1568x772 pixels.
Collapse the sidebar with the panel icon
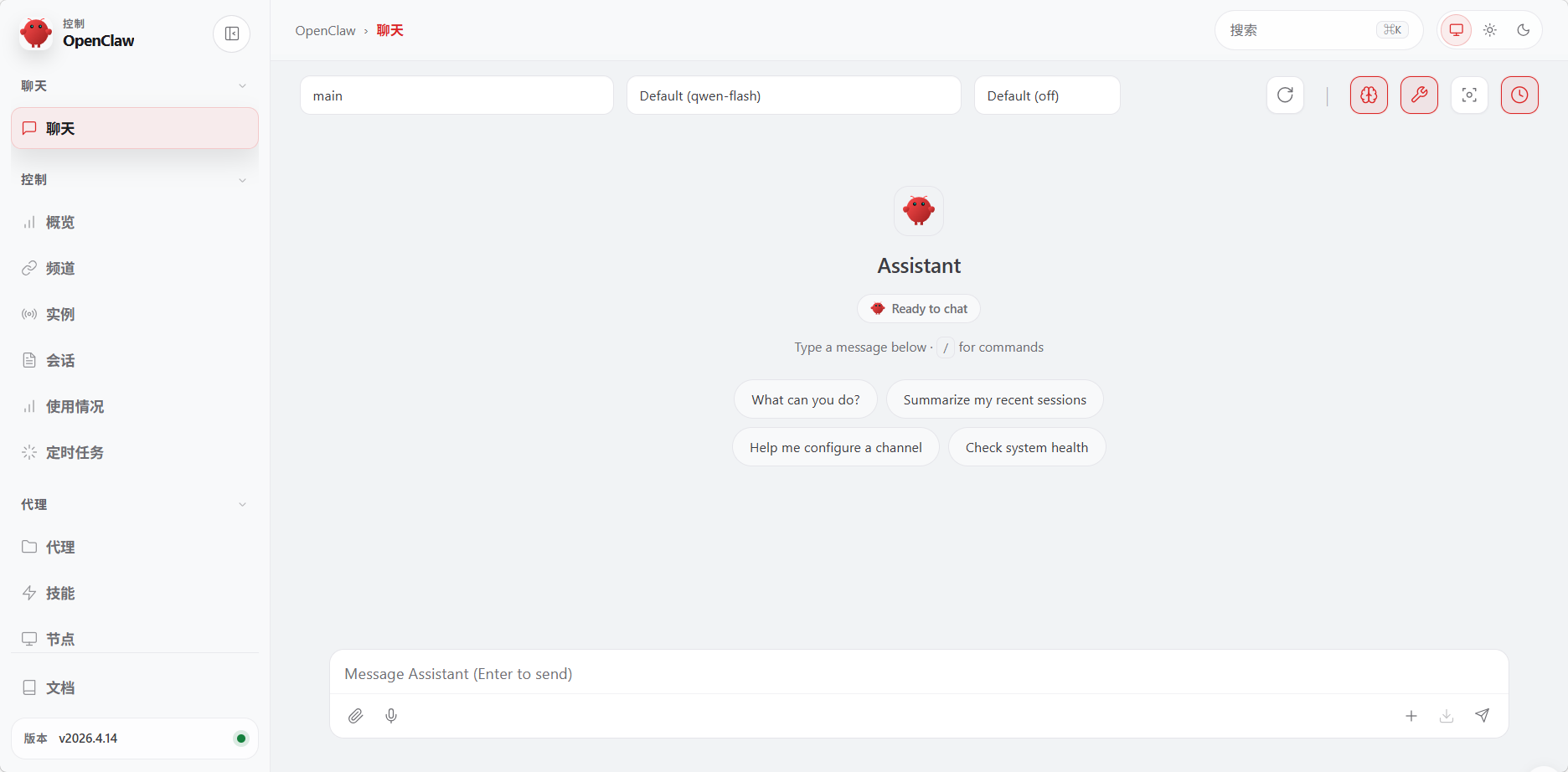click(232, 33)
